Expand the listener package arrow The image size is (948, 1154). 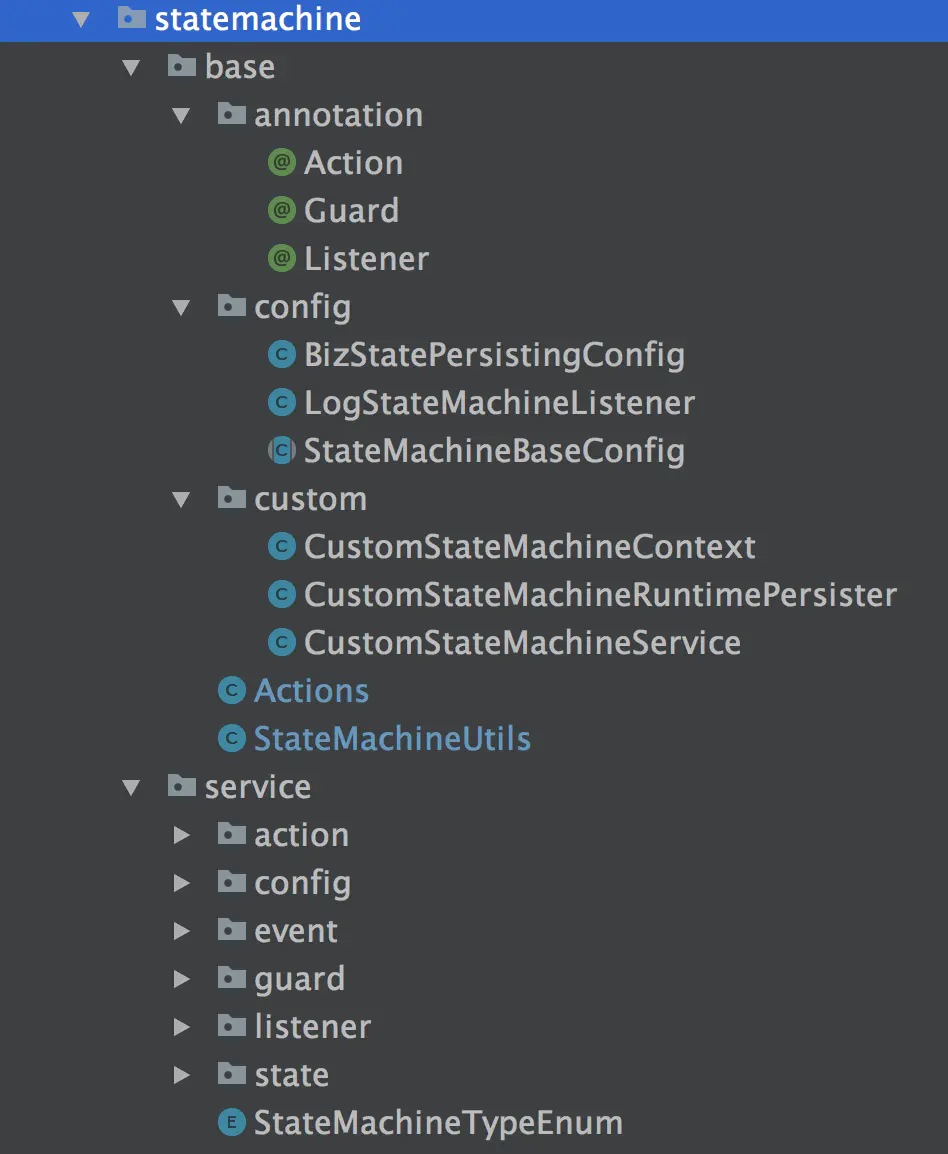tap(182, 1027)
